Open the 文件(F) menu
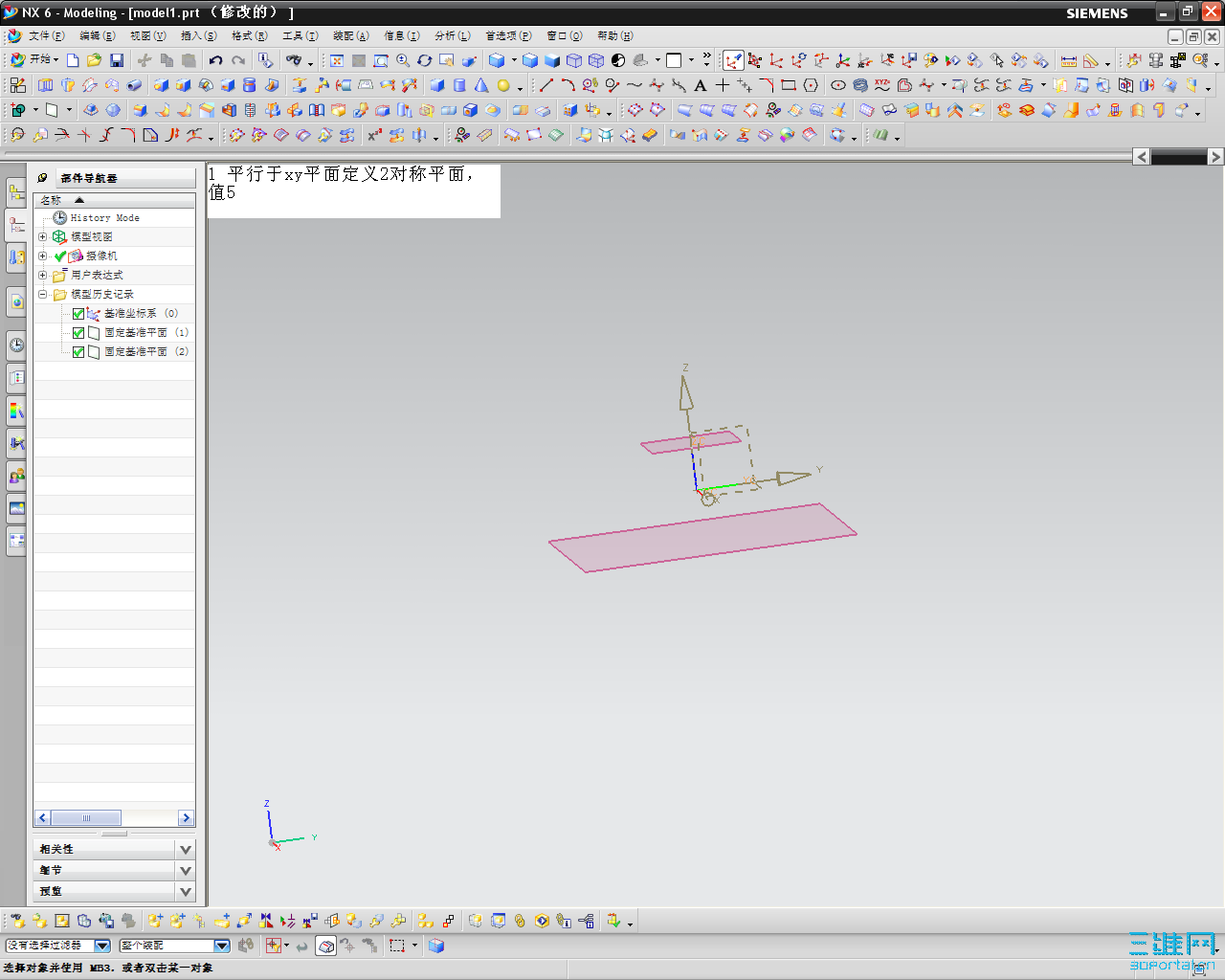The height and width of the screenshot is (980, 1225). tap(45, 35)
